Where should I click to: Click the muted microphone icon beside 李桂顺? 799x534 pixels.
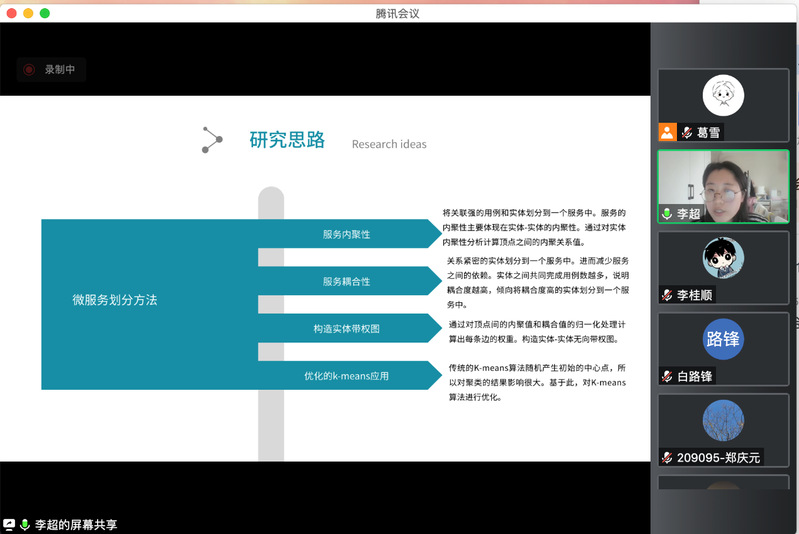tap(667, 295)
